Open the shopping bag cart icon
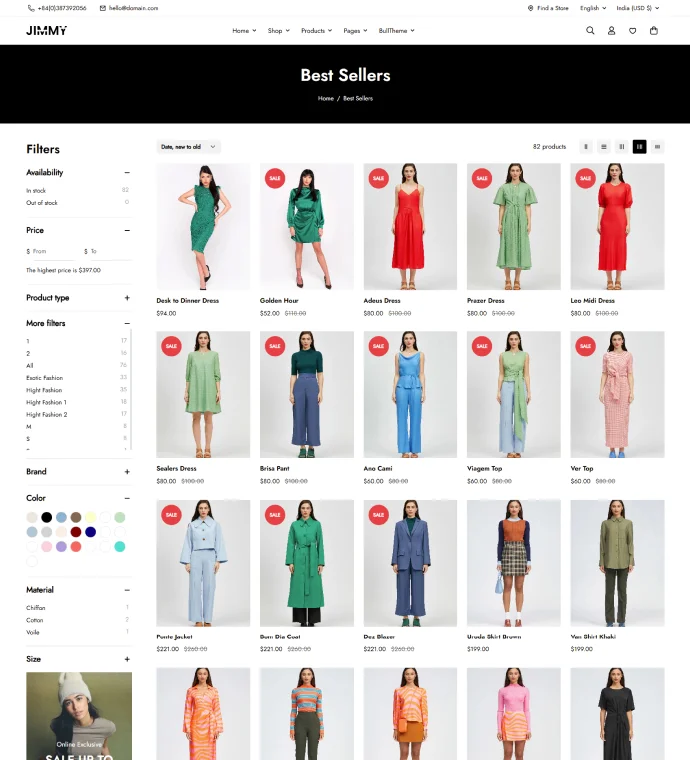The image size is (690, 760). click(654, 31)
